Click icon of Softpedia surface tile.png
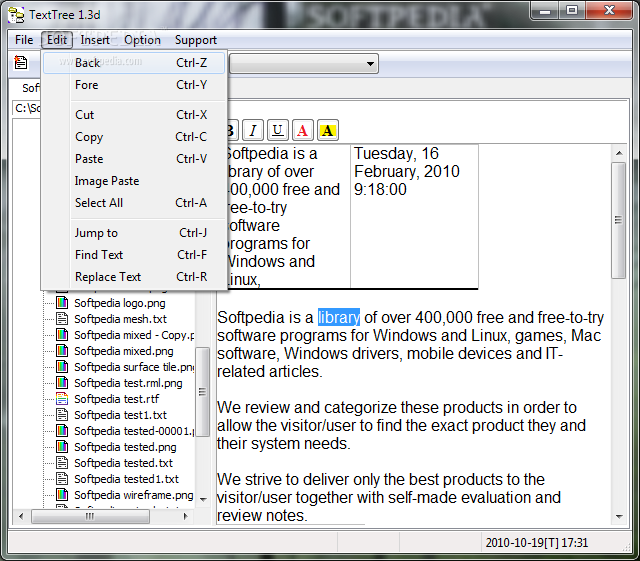 coord(62,367)
